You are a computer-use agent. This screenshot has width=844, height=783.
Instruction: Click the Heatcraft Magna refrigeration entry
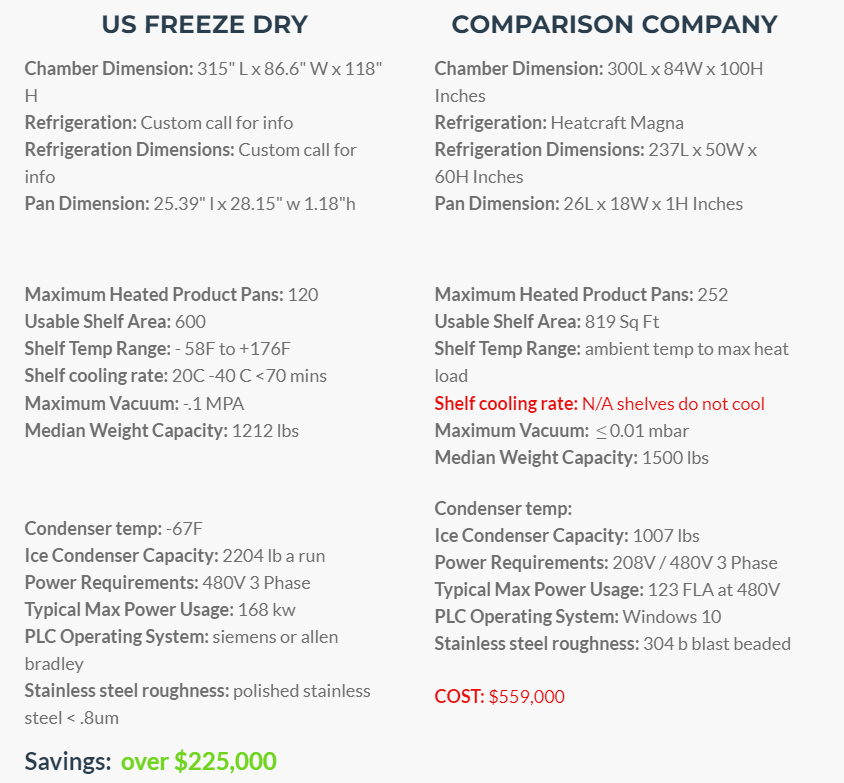point(617,123)
